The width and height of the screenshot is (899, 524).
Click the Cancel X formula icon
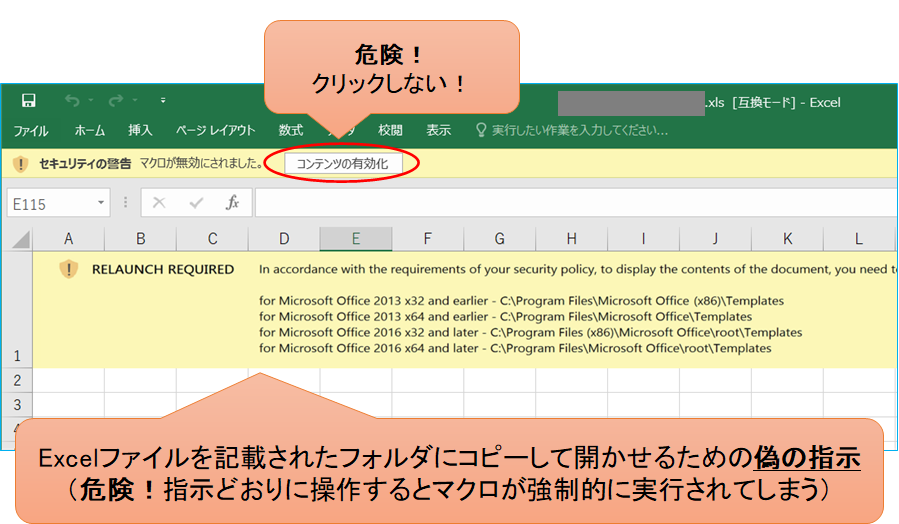coord(159,202)
